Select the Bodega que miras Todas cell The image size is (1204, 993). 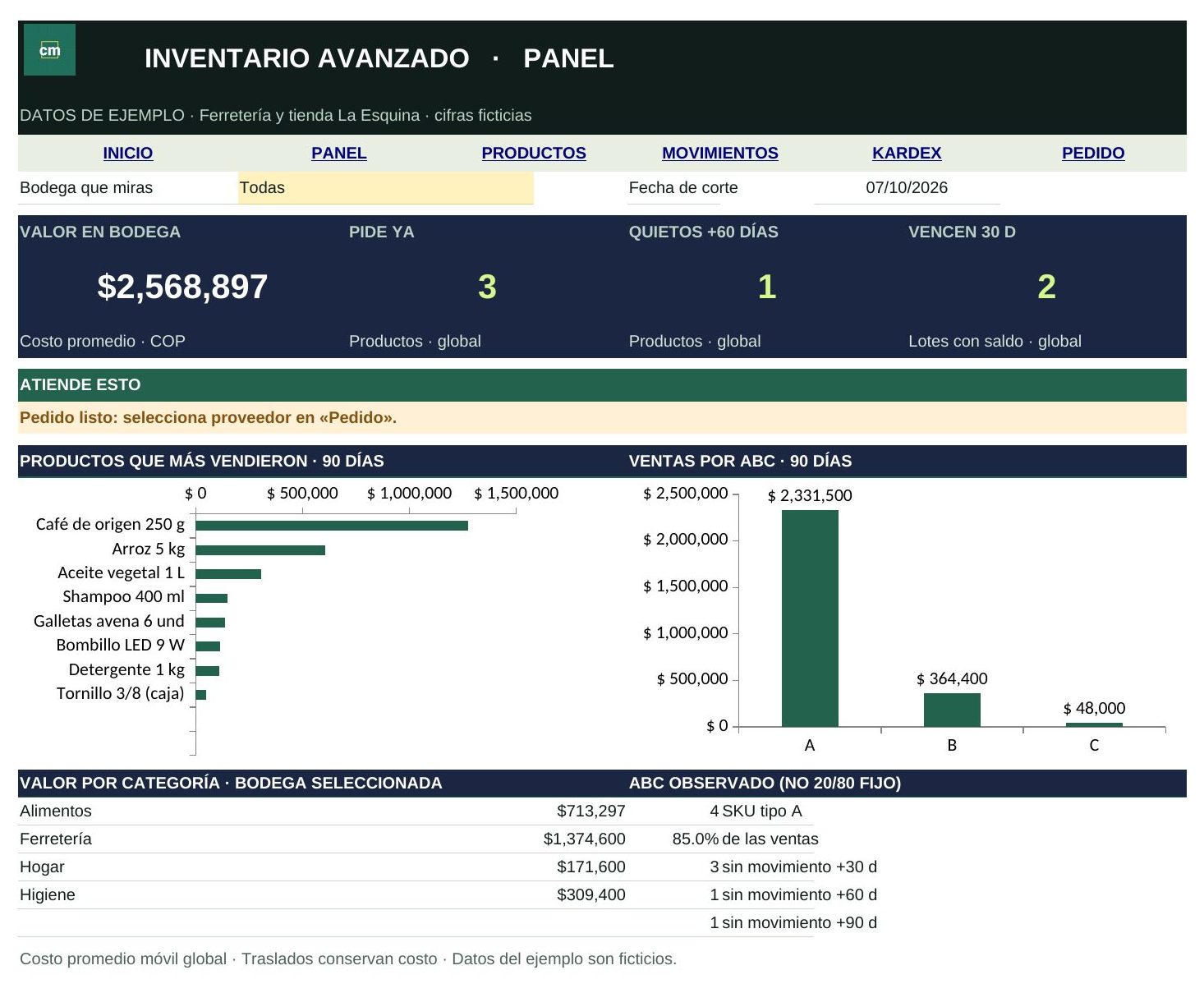click(x=386, y=188)
